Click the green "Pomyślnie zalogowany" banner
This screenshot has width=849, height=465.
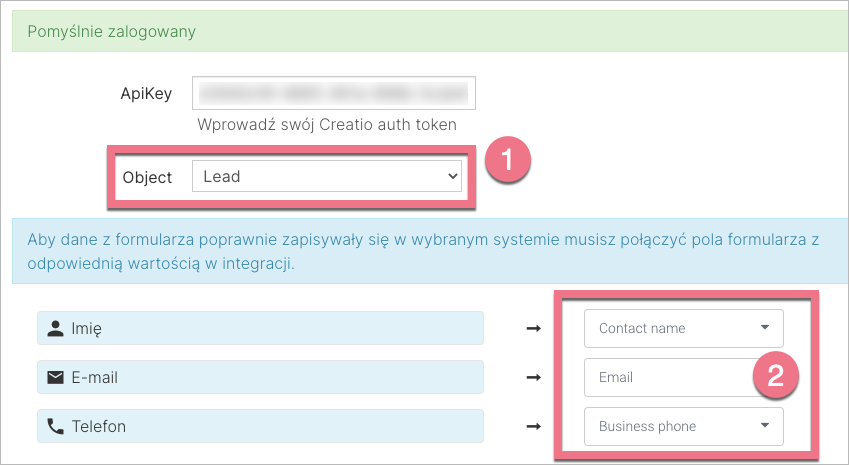click(424, 31)
